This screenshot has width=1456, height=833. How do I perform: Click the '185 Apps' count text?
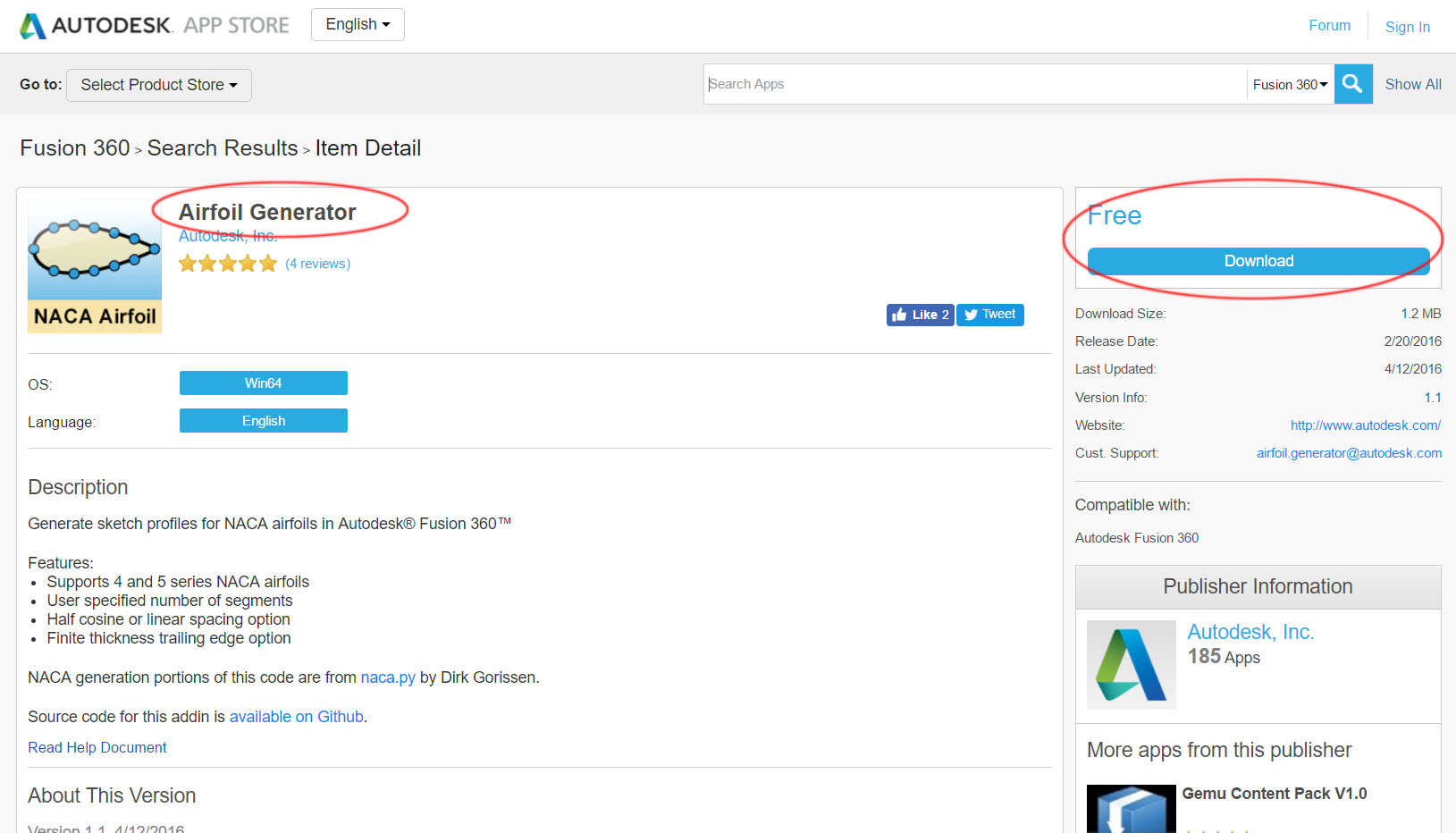pos(1224,657)
